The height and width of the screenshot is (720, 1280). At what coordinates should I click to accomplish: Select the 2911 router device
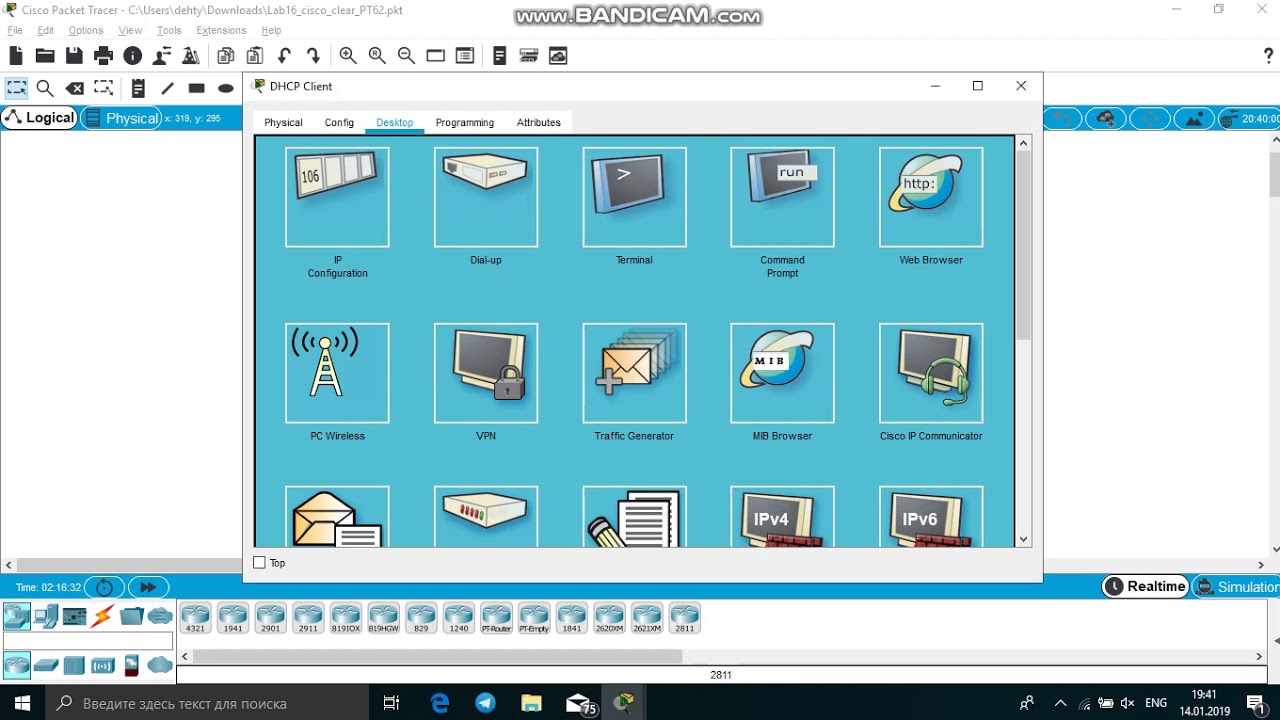[308, 618]
